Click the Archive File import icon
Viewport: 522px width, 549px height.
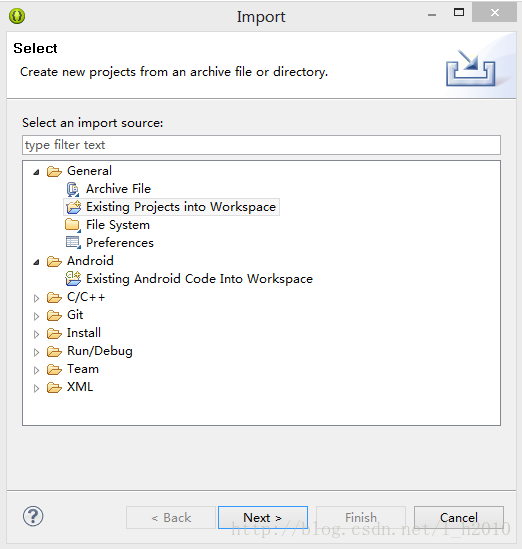(73, 189)
